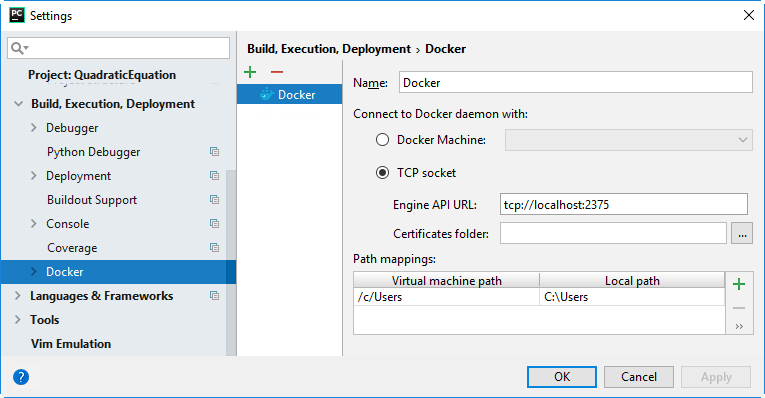Screen dimensions: 765x398
Task: Open Vim Emulation settings
Action: click(x=71, y=343)
